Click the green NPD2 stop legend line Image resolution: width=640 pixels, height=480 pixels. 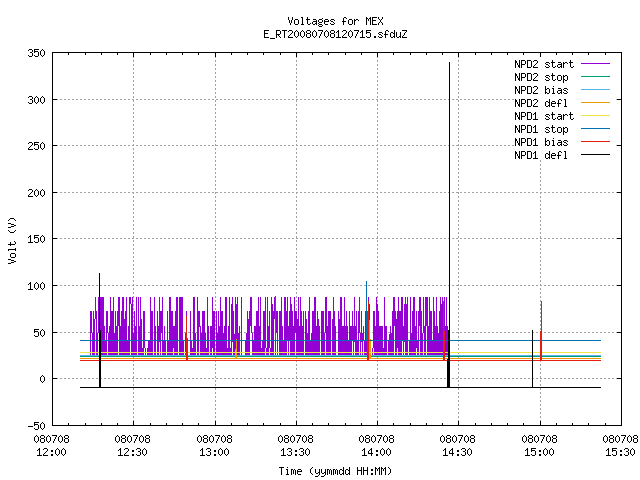pyautogui.click(x=596, y=76)
